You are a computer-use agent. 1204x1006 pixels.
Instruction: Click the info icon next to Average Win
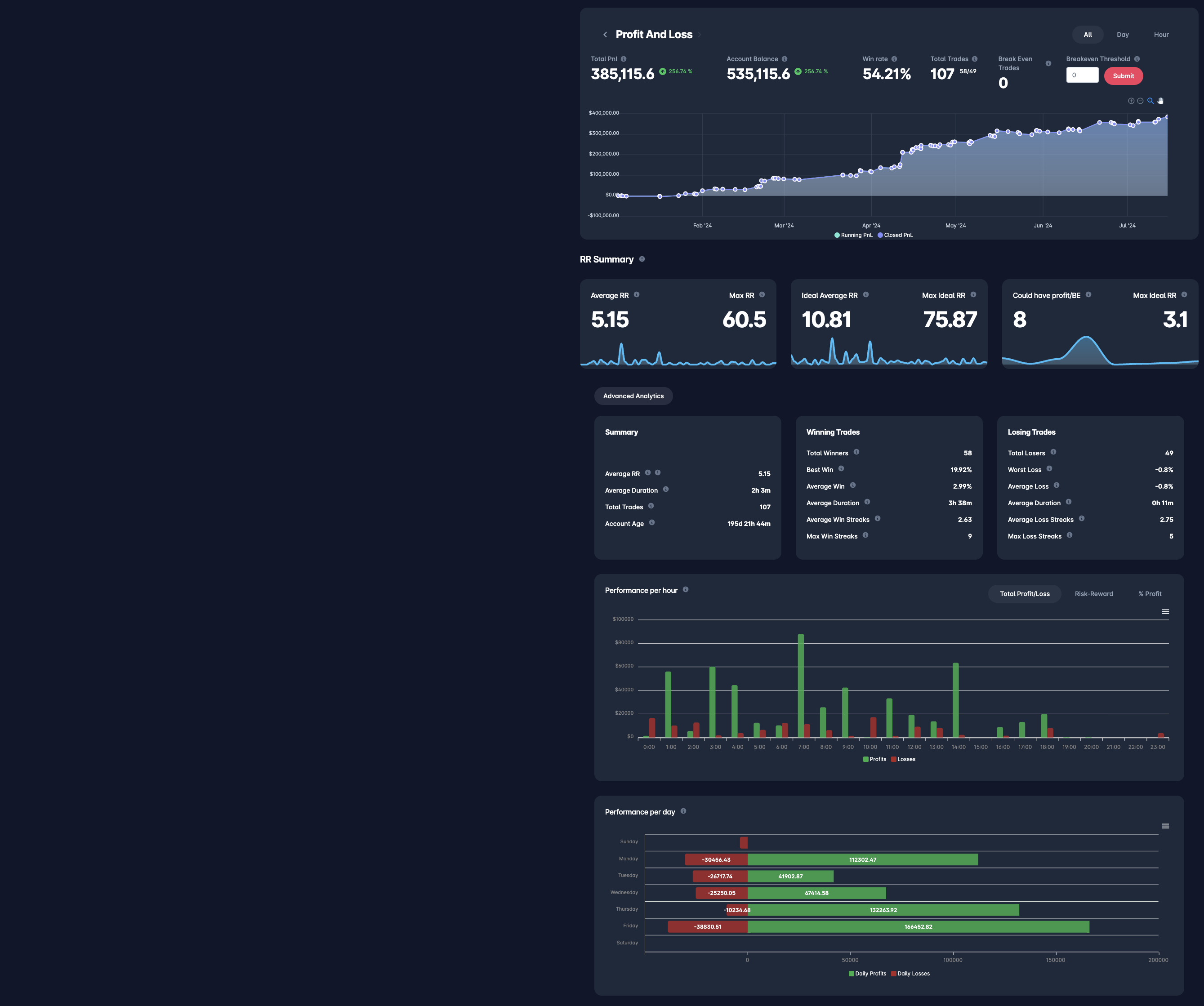tap(852, 485)
